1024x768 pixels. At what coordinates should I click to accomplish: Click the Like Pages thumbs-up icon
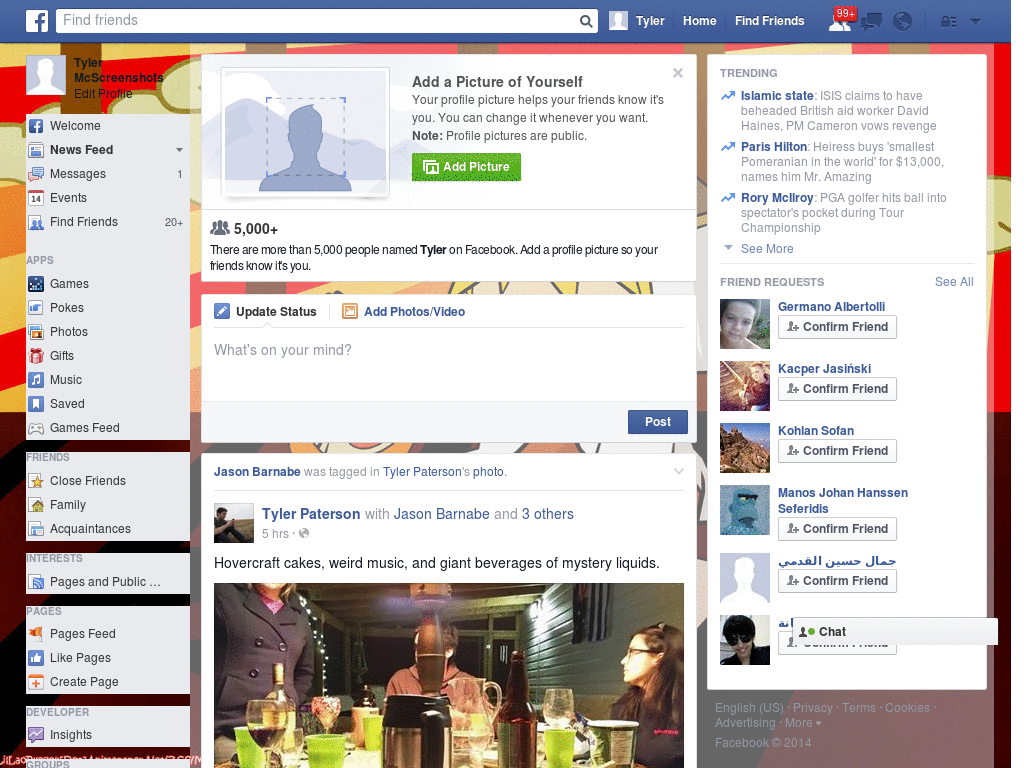(36, 658)
